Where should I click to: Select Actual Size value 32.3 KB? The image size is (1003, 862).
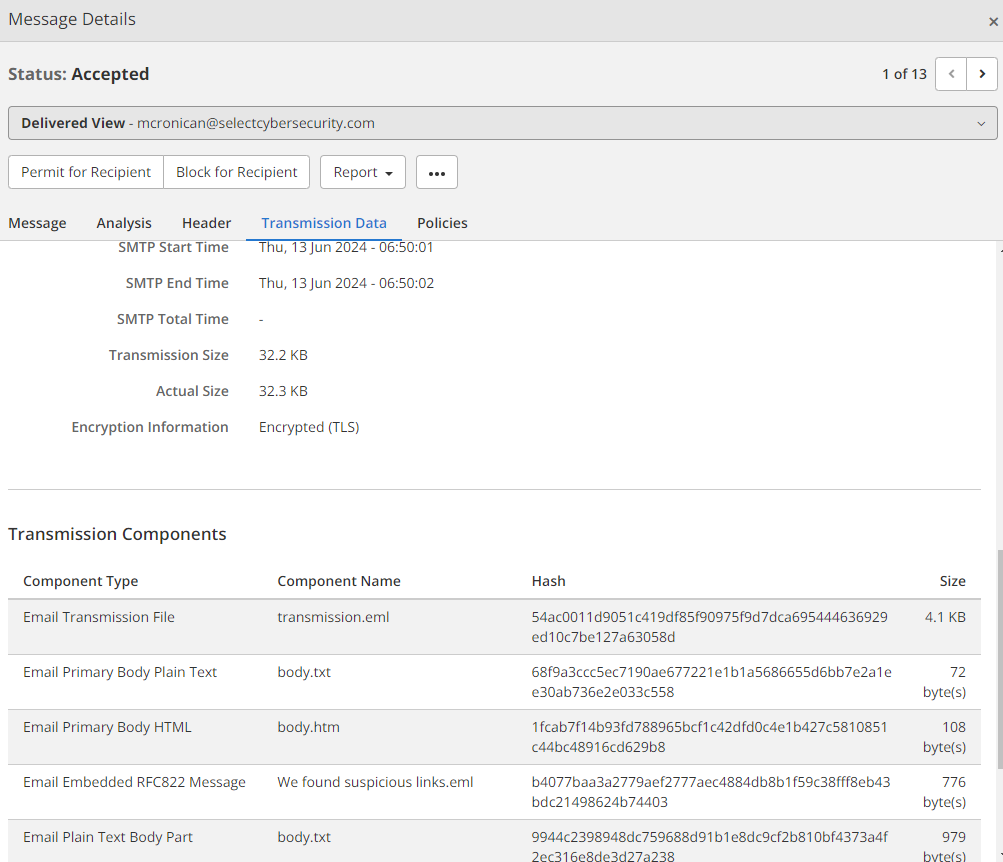pos(283,391)
